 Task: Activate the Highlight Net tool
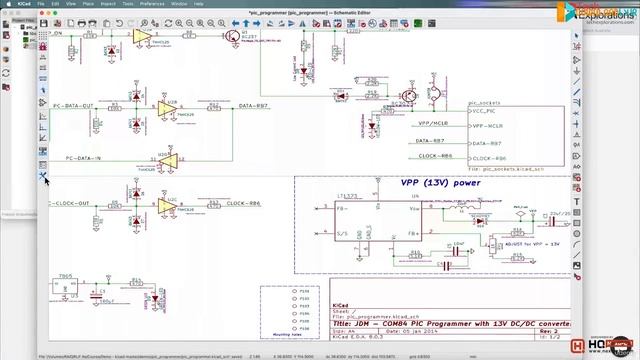point(576,47)
